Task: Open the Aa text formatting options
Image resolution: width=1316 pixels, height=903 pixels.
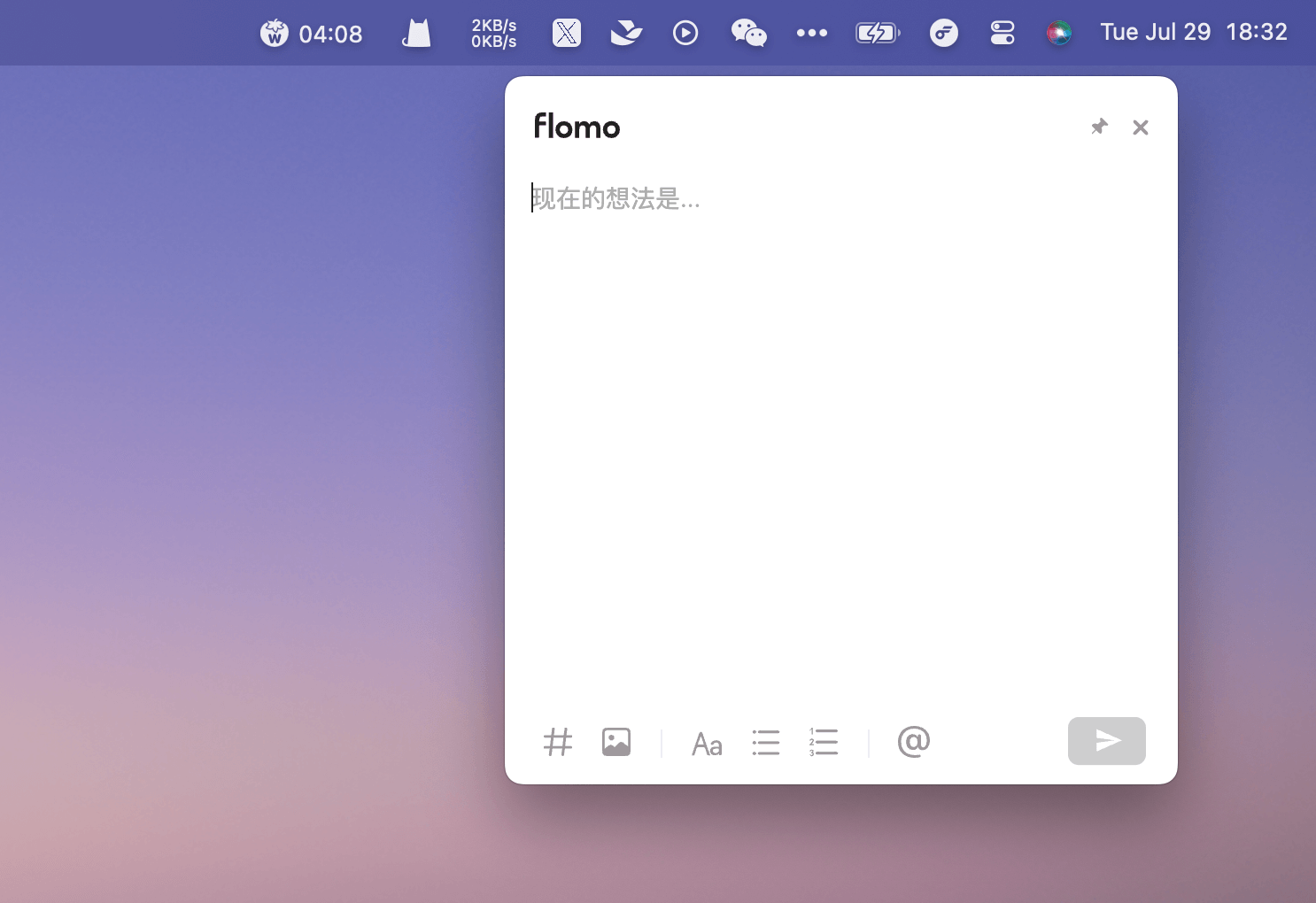Action: click(707, 744)
